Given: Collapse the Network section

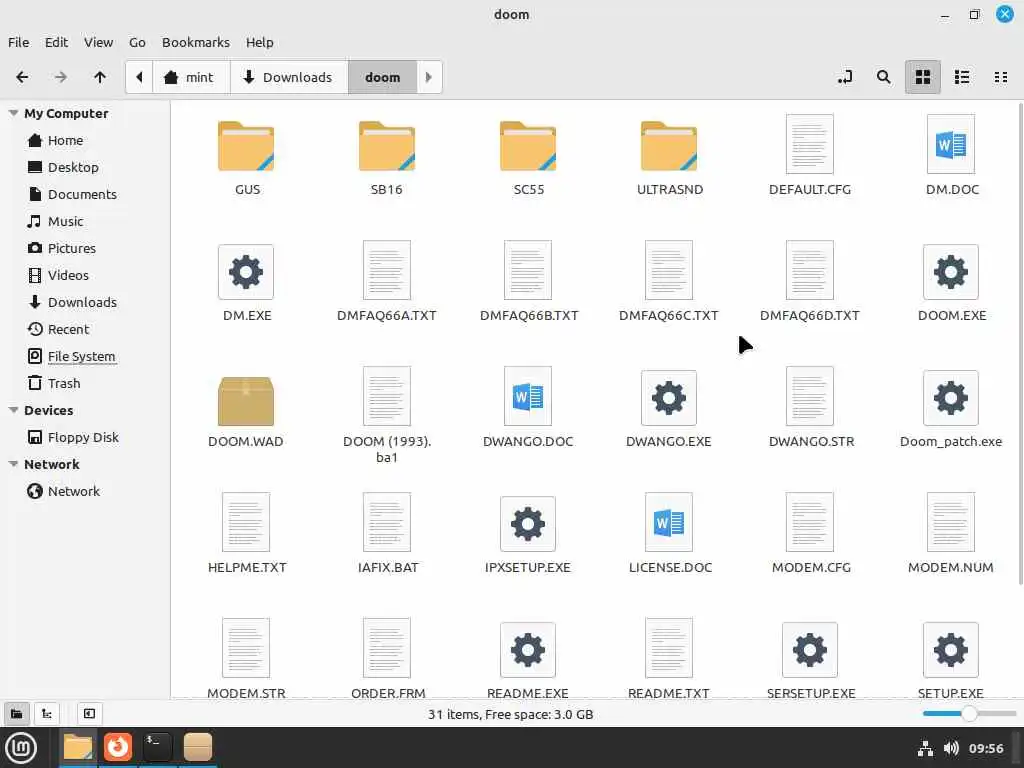Looking at the screenshot, I should (x=13, y=464).
